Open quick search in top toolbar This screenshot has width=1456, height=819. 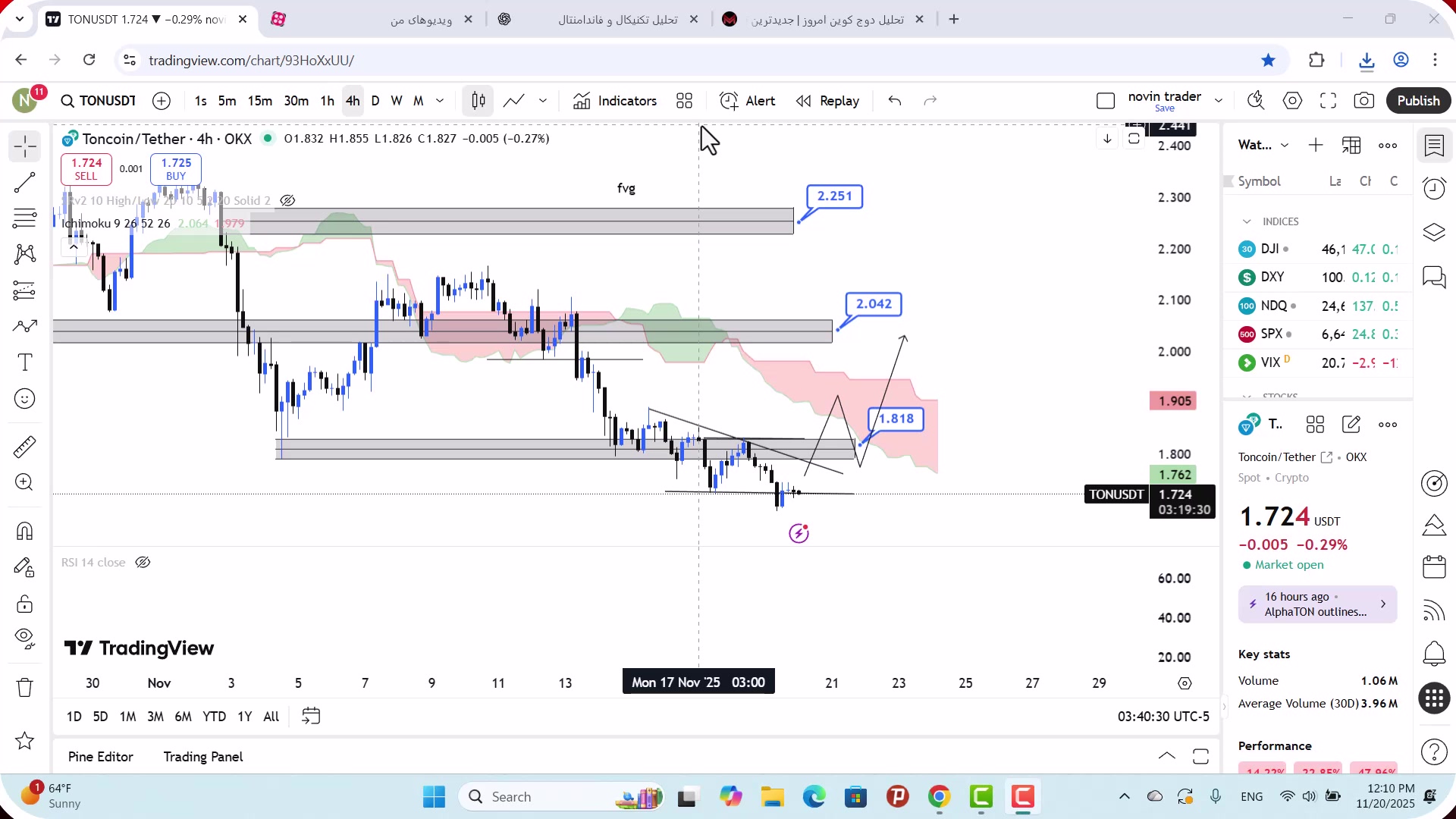point(1257,101)
